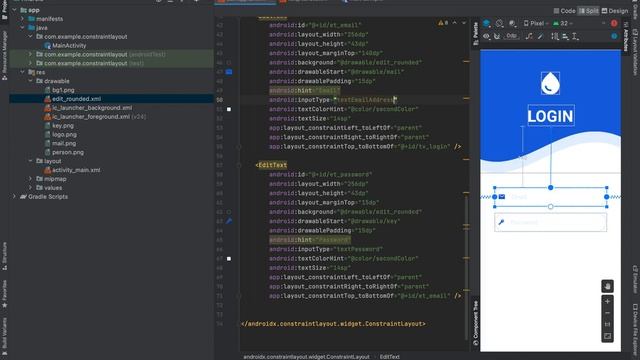The height and width of the screenshot is (360, 640).
Task: Open the night mode theme icon
Action: click(512, 23)
